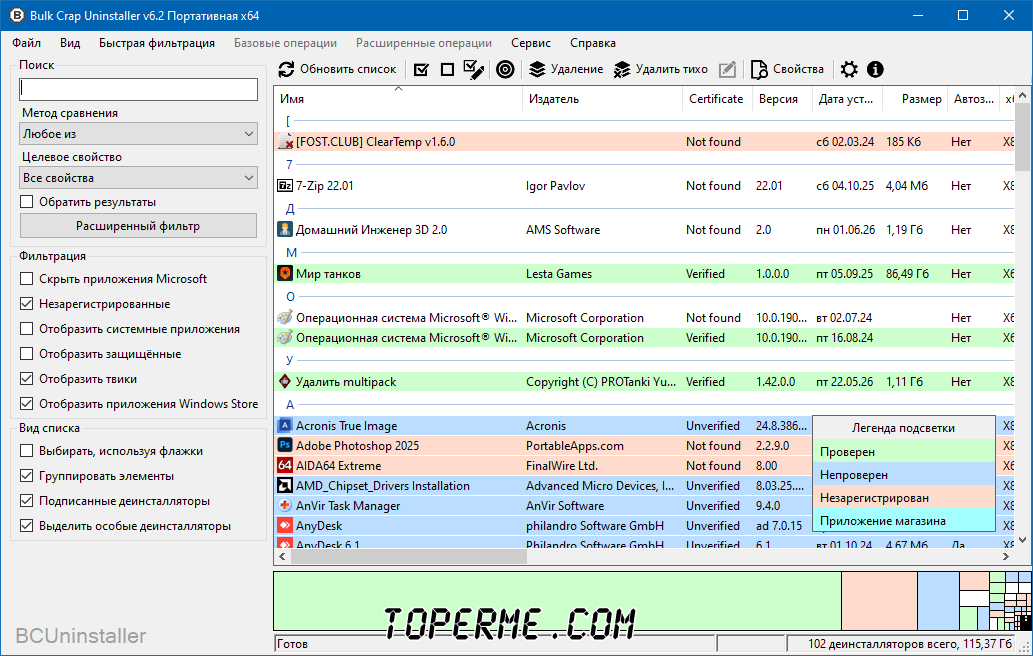The height and width of the screenshot is (656, 1033).
Task: Click the Расширенный фильтр button
Action: click(x=138, y=226)
